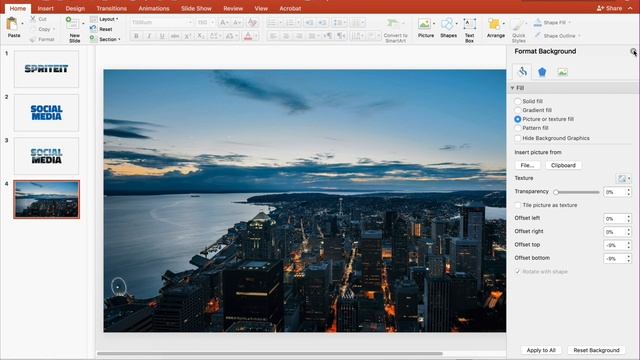Switch to the Acrobat tab
Viewport: 640px width, 360px height.
coord(290,8)
